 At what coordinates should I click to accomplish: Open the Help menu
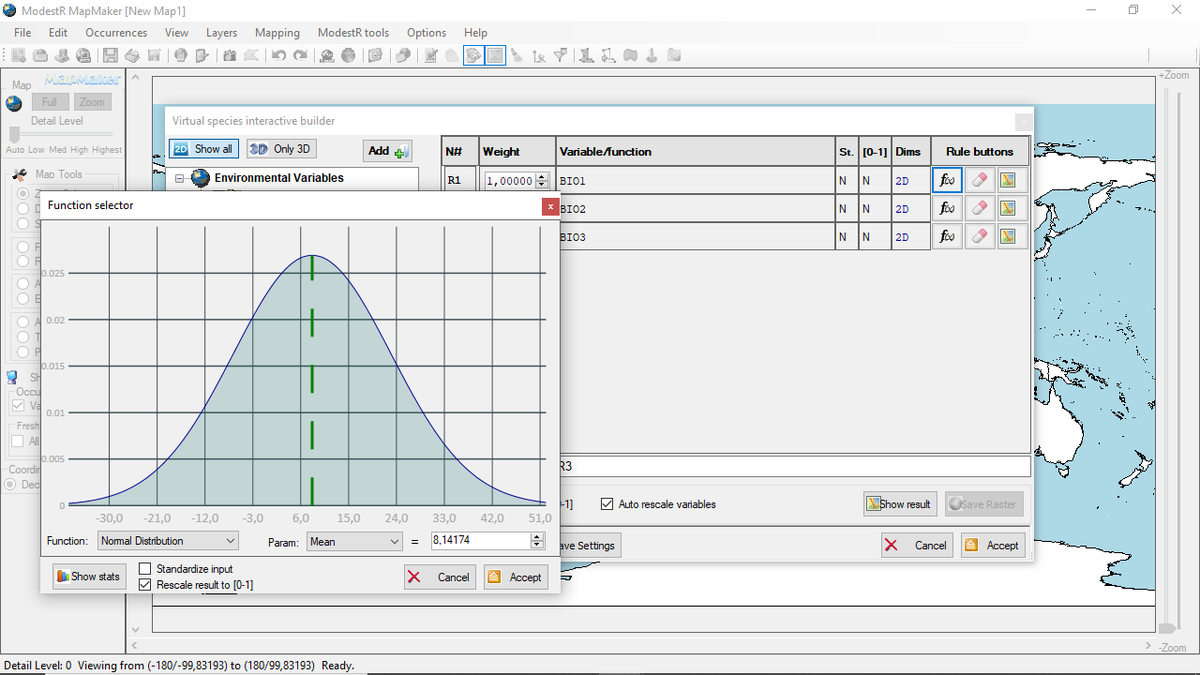tap(476, 32)
